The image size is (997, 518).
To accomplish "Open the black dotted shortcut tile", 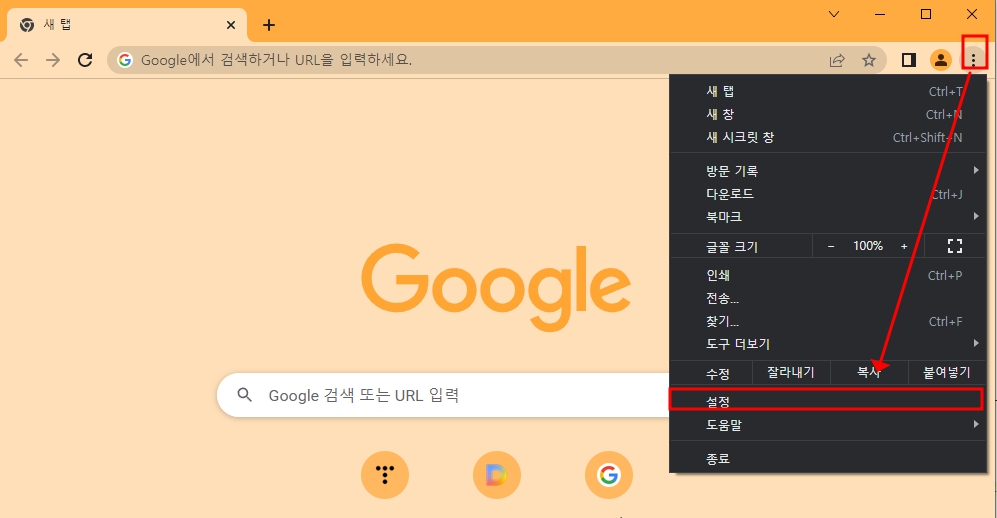I will (385, 475).
